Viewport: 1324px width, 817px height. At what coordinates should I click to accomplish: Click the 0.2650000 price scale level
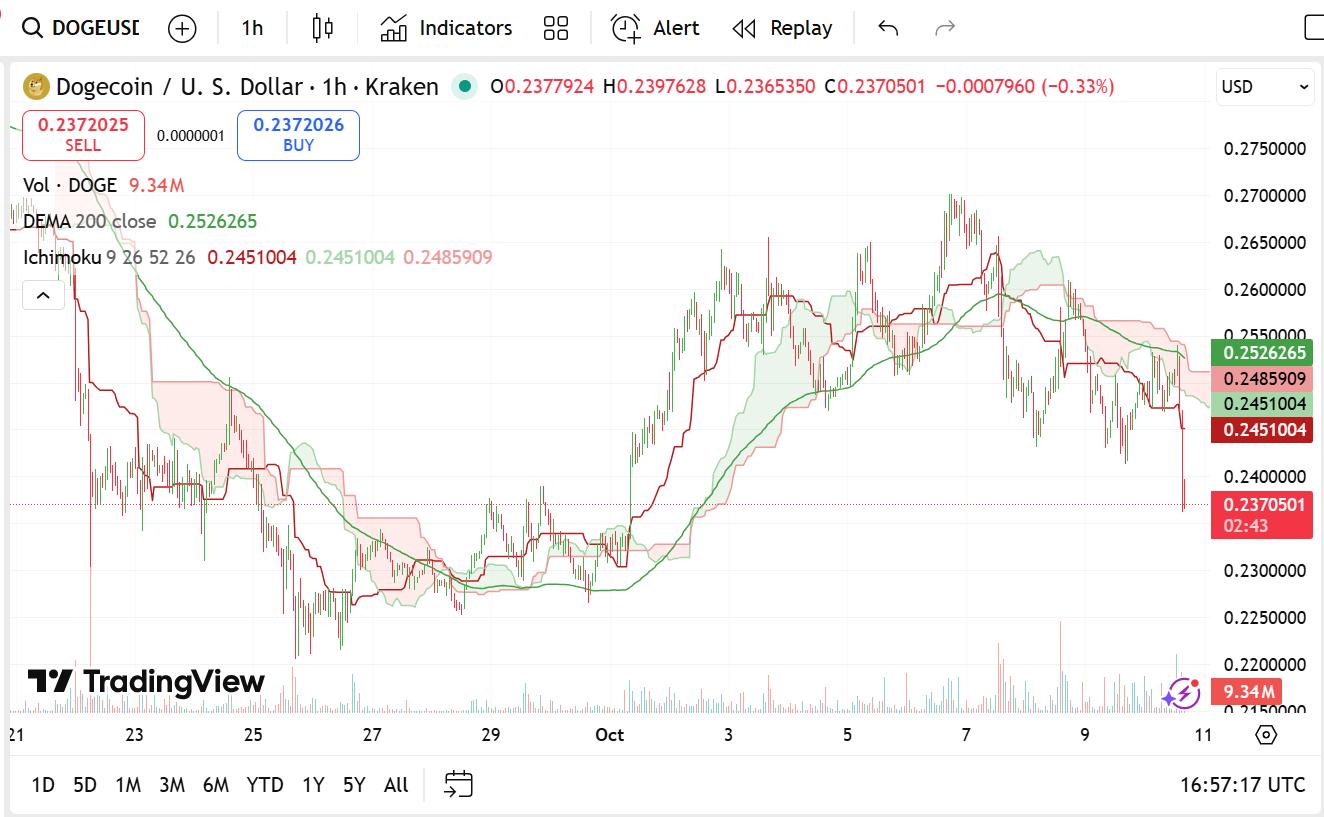[x=1264, y=243]
